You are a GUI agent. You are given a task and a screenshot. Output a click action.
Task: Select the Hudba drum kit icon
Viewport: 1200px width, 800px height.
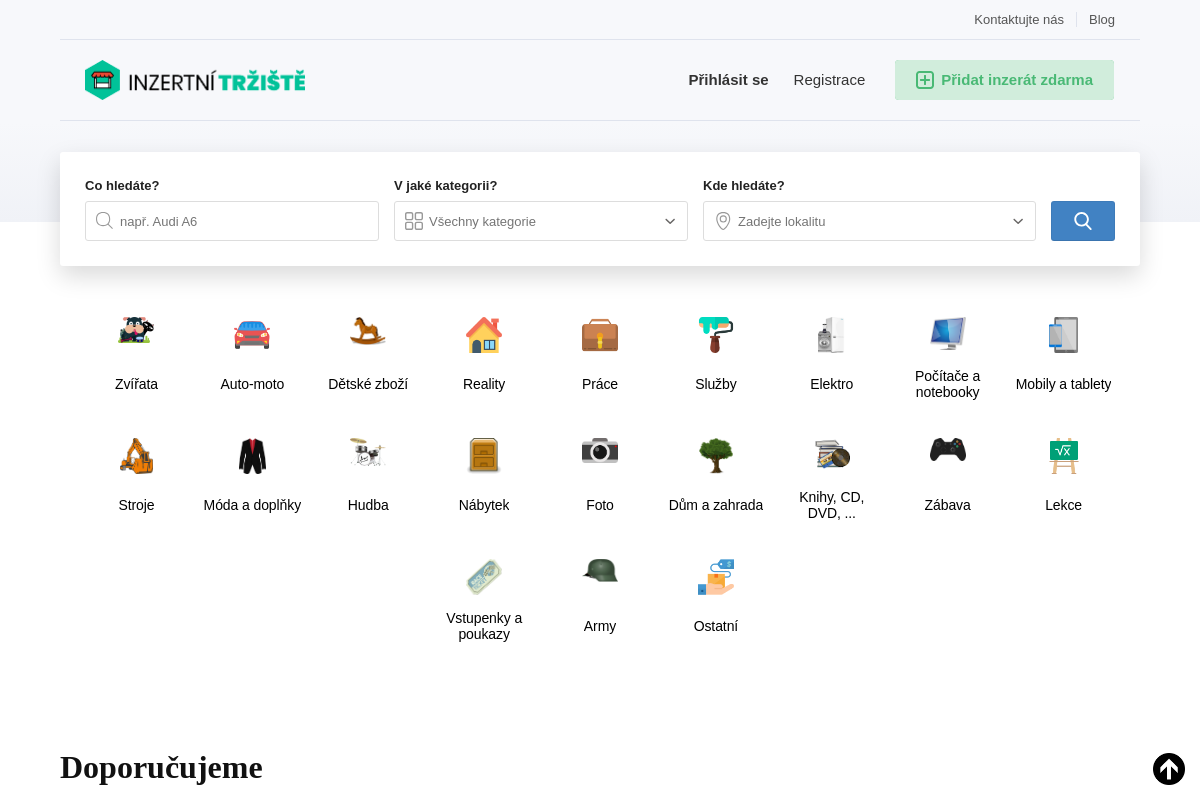(368, 453)
